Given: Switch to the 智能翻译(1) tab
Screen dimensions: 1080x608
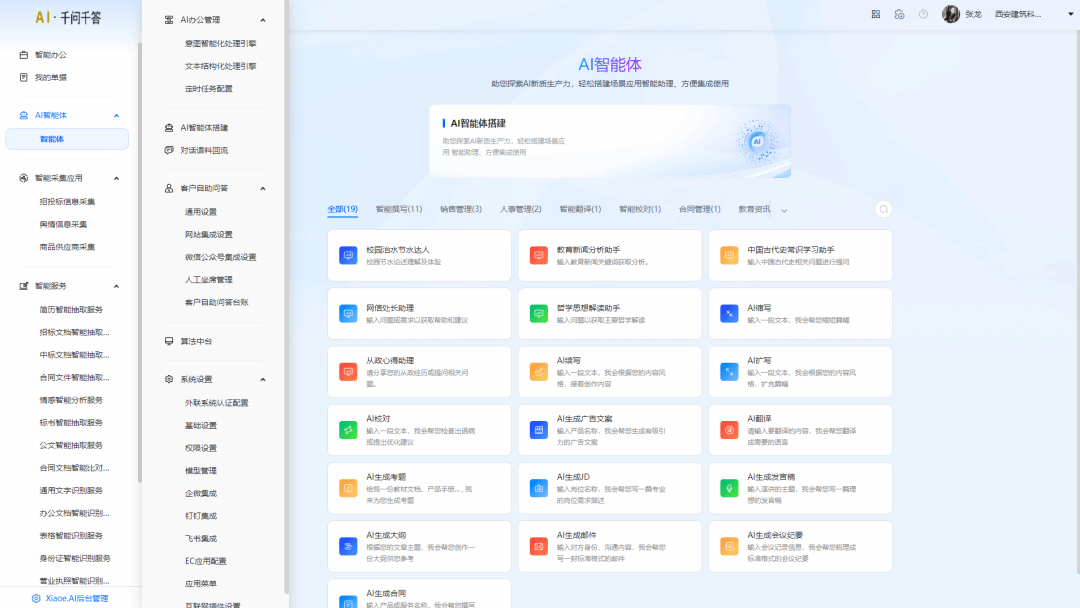Looking at the screenshot, I should click(x=580, y=209).
